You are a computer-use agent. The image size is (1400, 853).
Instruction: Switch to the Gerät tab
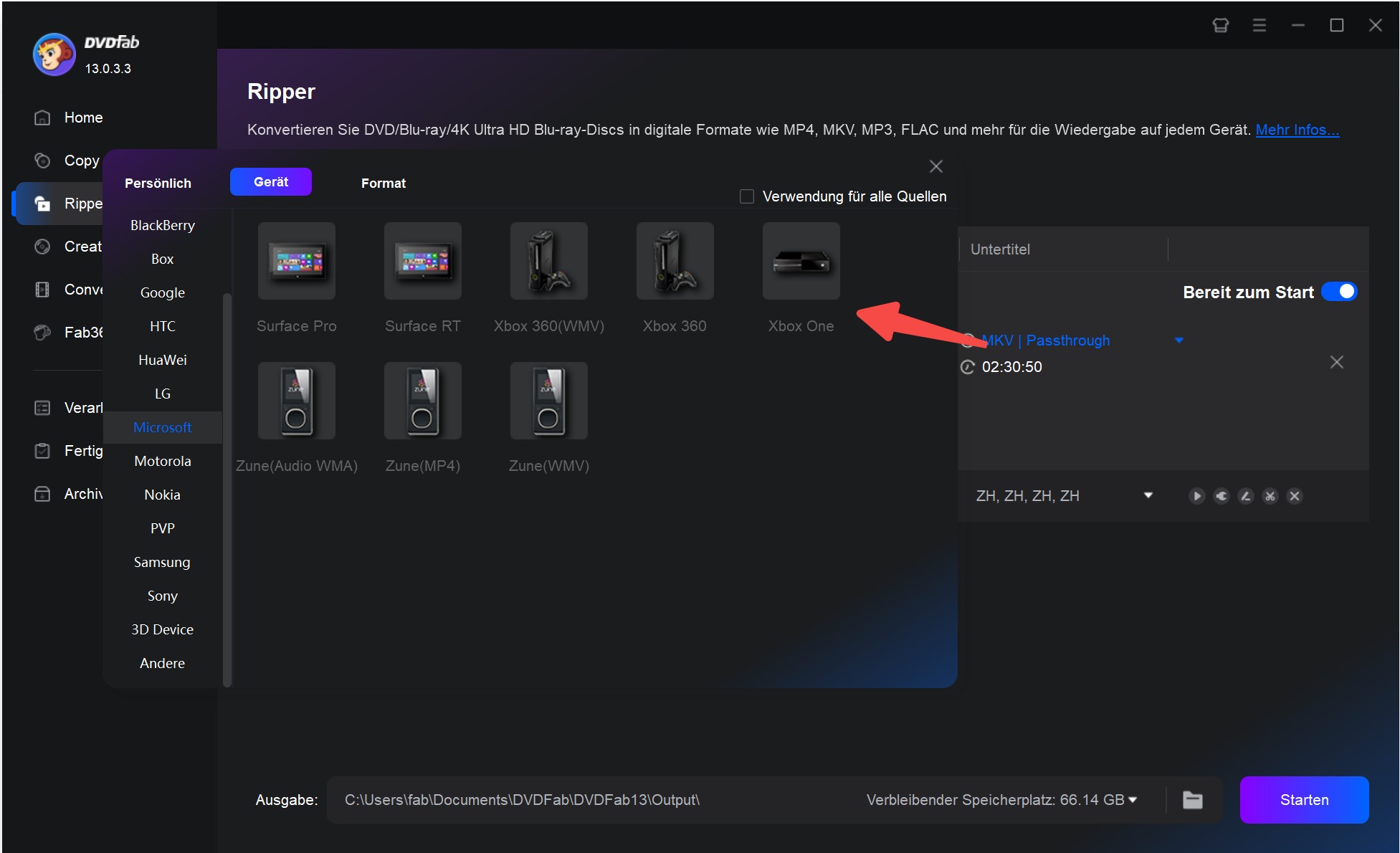click(271, 182)
